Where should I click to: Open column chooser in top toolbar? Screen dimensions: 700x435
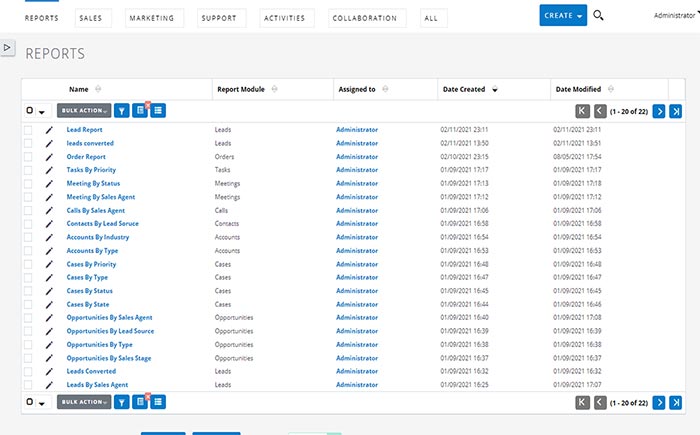click(140, 110)
